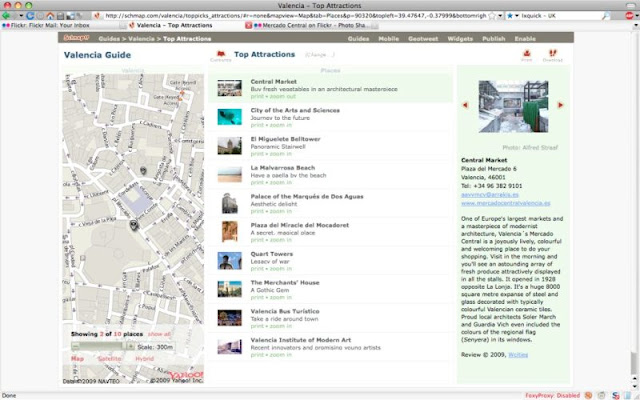The height and width of the screenshot is (400, 640).
Task: Reload the page with the blue refresh icon
Action: click(30, 16)
